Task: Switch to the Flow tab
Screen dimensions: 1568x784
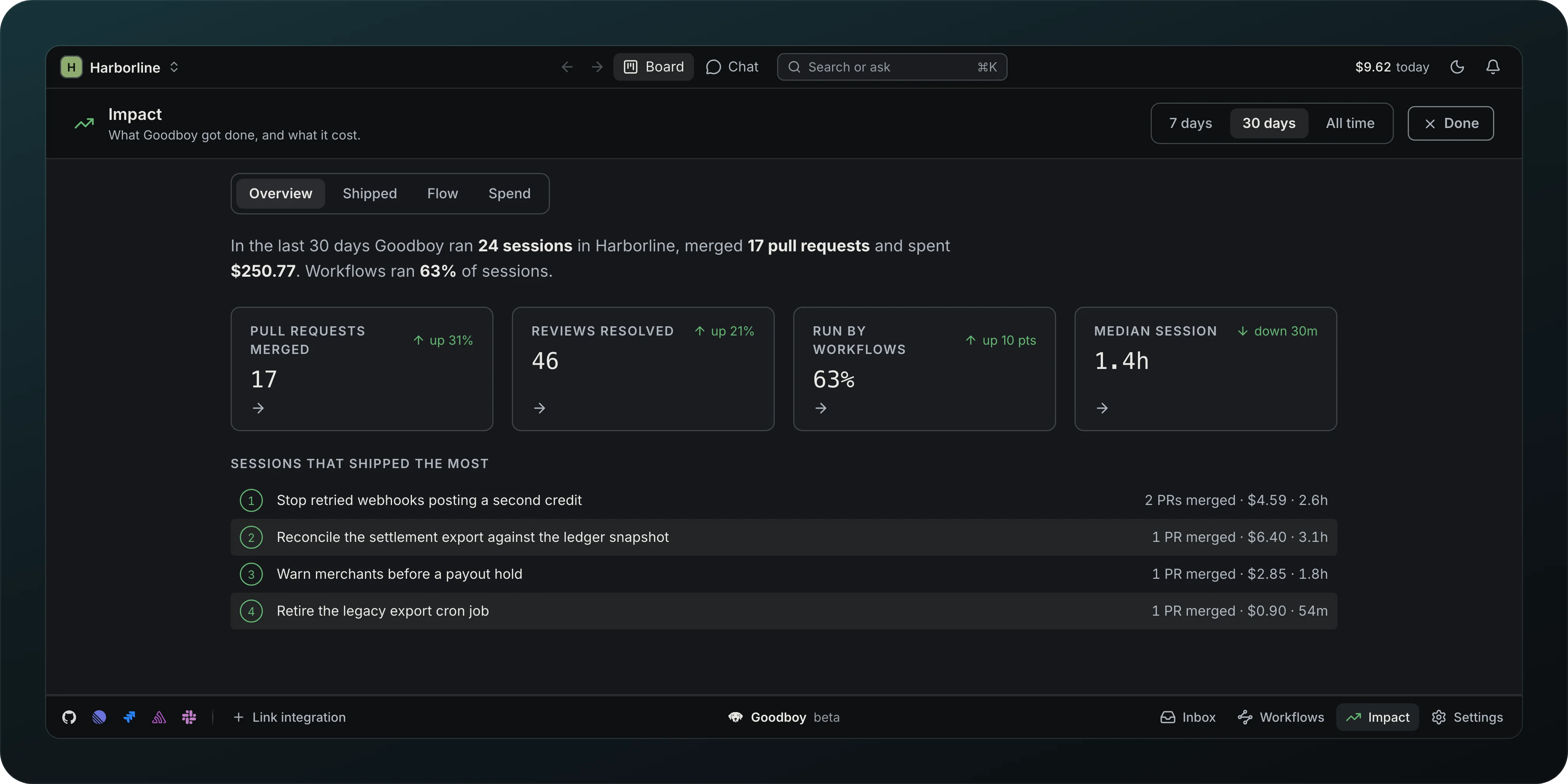Action: click(442, 194)
